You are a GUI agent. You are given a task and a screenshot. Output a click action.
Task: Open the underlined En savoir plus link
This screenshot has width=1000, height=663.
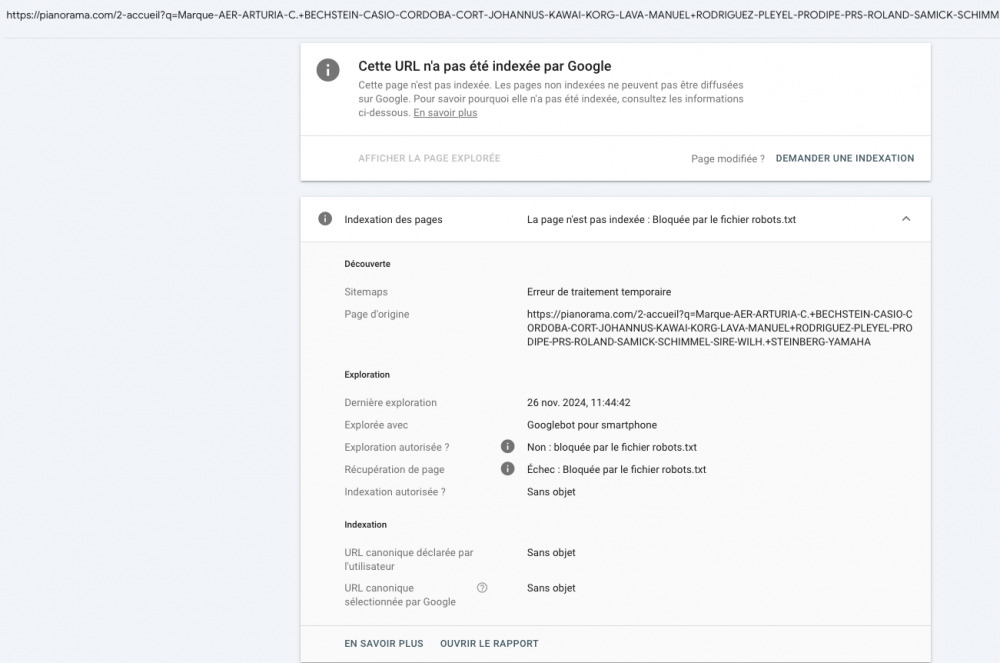[x=445, y=113]
